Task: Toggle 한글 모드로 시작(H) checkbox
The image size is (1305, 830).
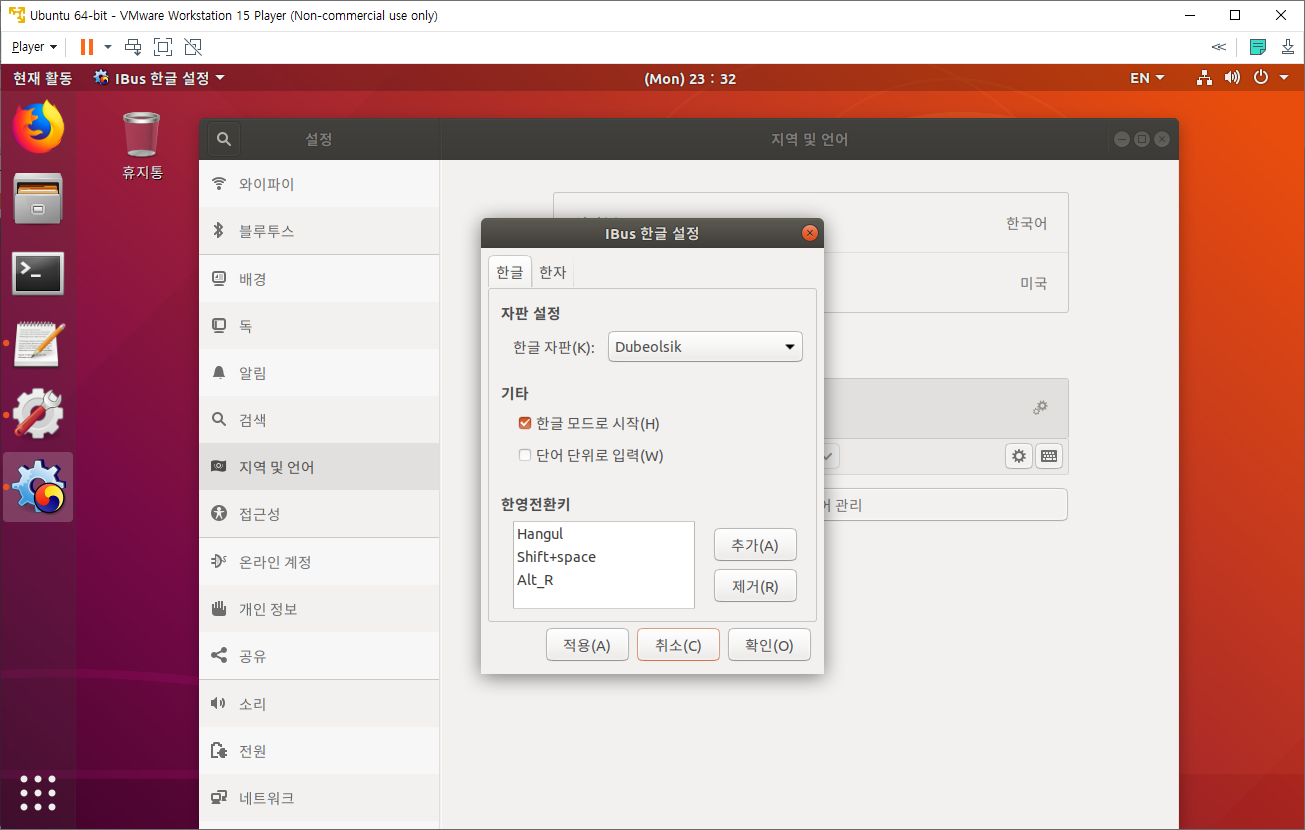Action: [525, 423]
